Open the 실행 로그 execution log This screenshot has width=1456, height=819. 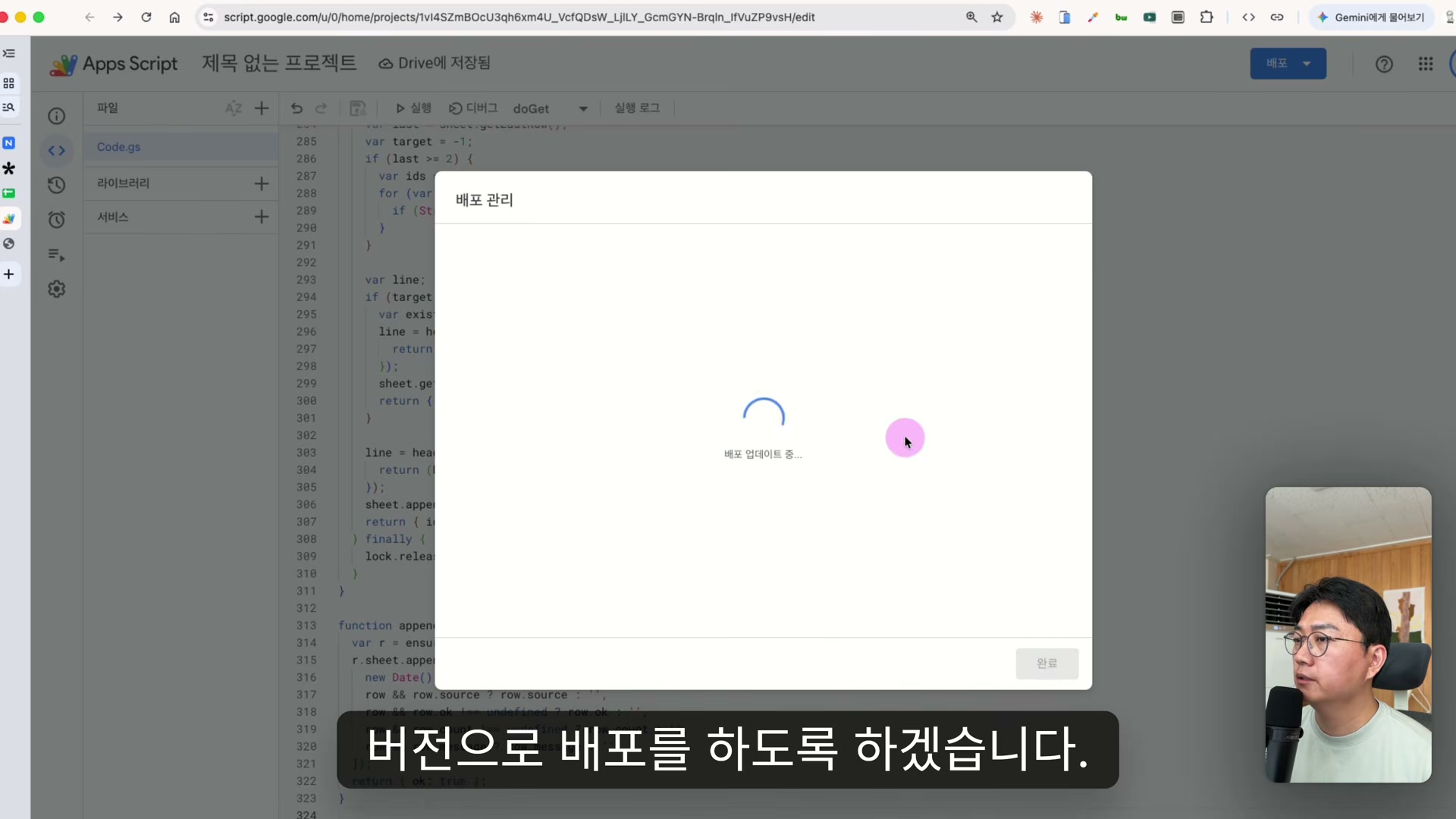(x=637, y=108)
